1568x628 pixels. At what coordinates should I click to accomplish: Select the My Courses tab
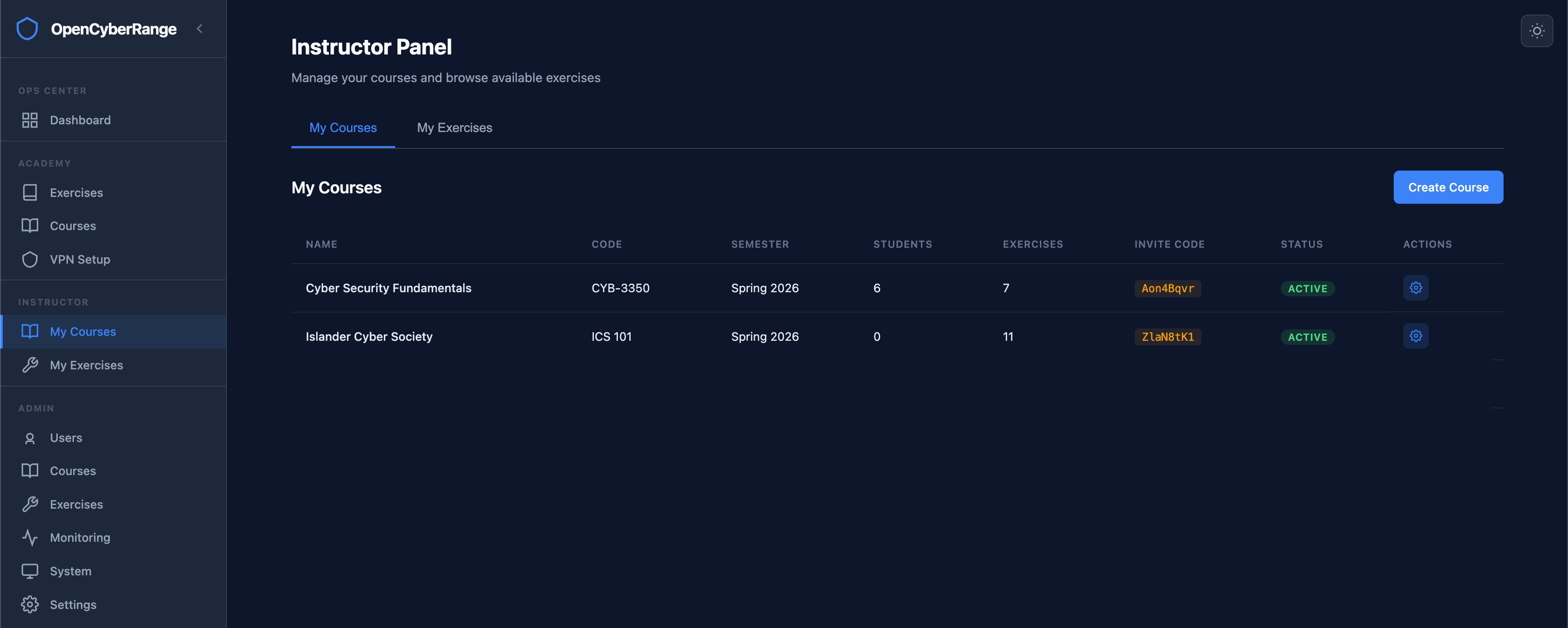click(x=343, y=128)
